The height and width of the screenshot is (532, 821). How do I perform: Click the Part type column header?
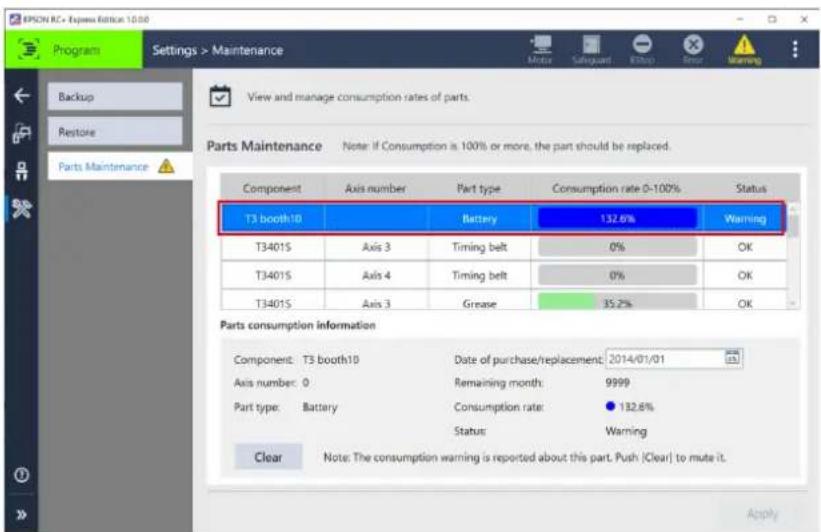[479, 188]
